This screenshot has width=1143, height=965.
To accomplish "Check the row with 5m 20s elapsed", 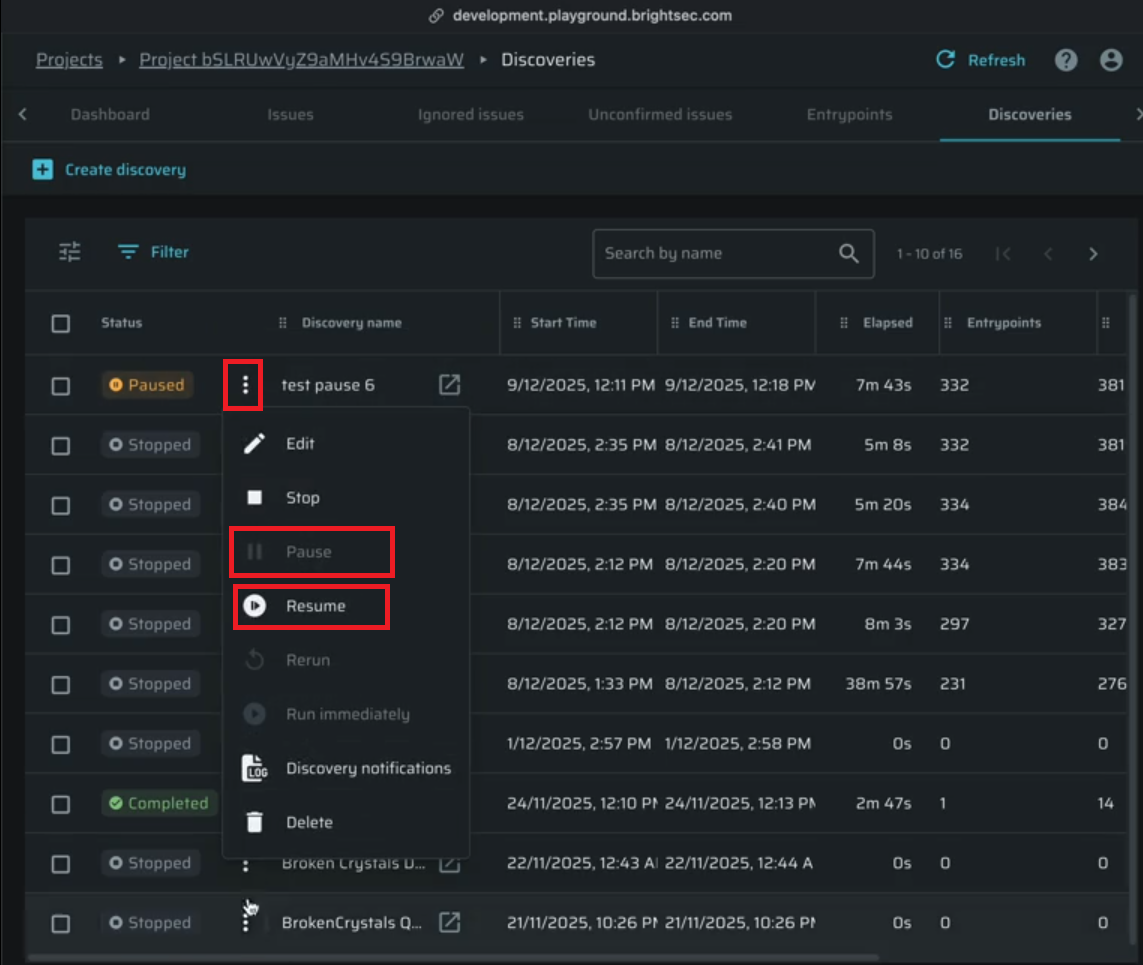I will coord(61,505).
